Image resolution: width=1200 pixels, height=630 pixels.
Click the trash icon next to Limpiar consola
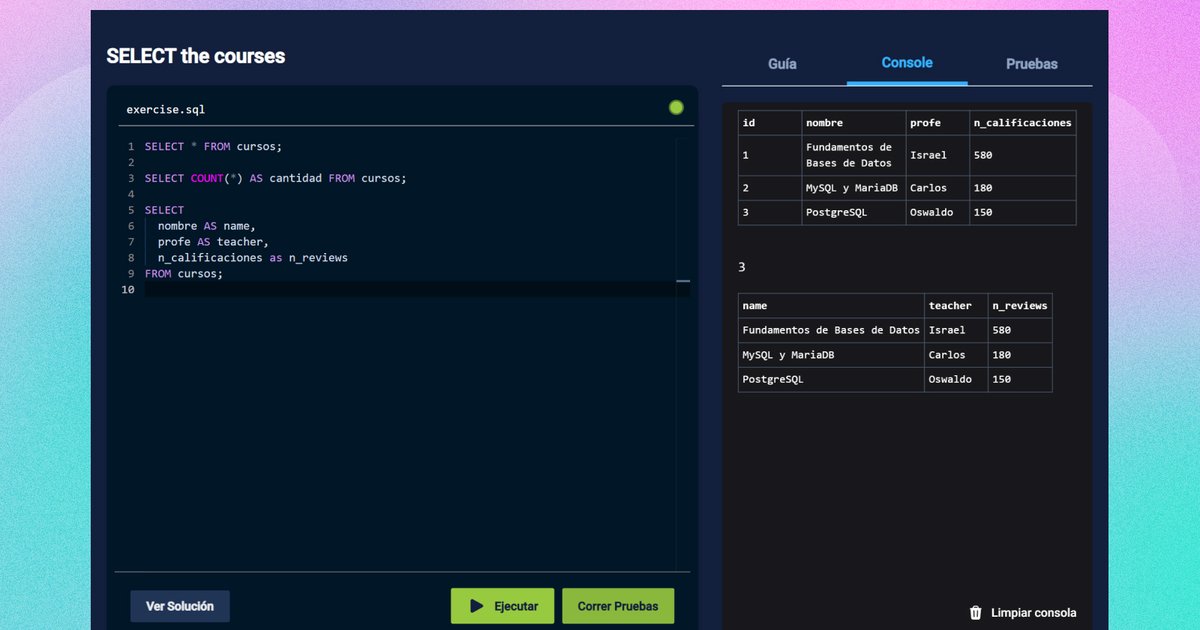point(976,613)
